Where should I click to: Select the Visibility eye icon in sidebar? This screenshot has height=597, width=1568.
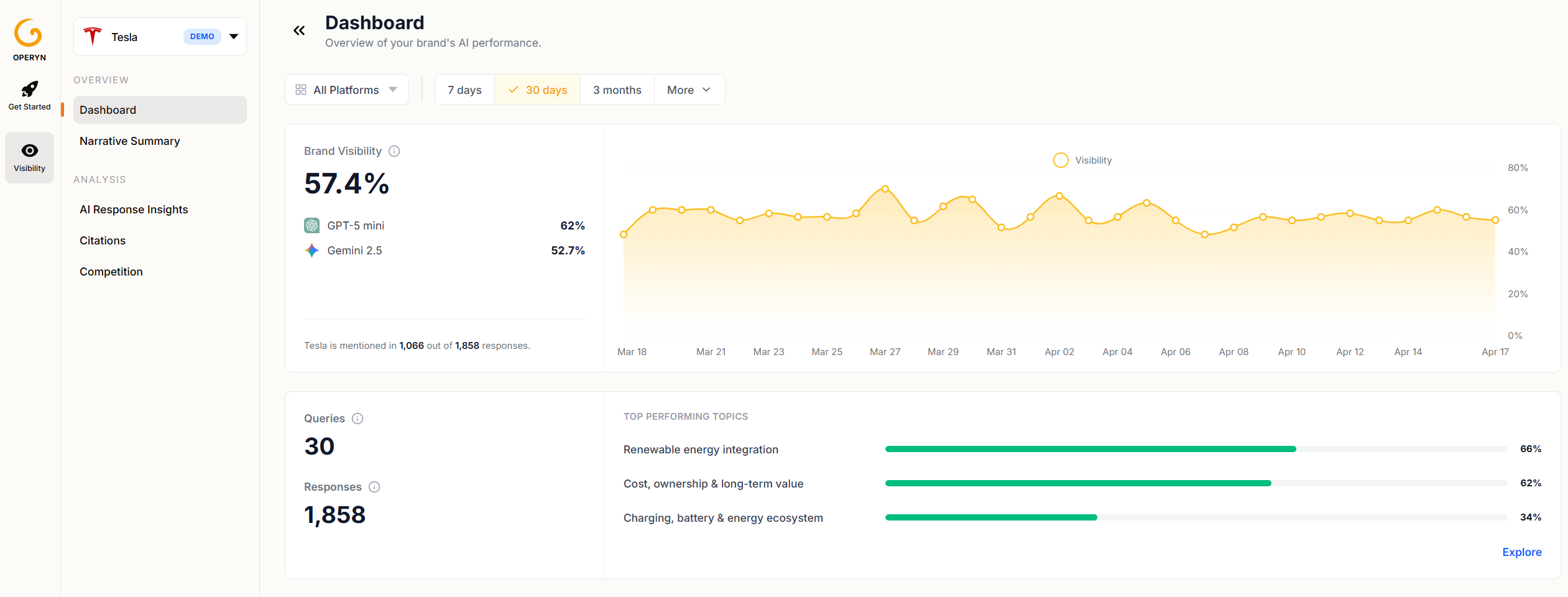[x=29, y=150]
